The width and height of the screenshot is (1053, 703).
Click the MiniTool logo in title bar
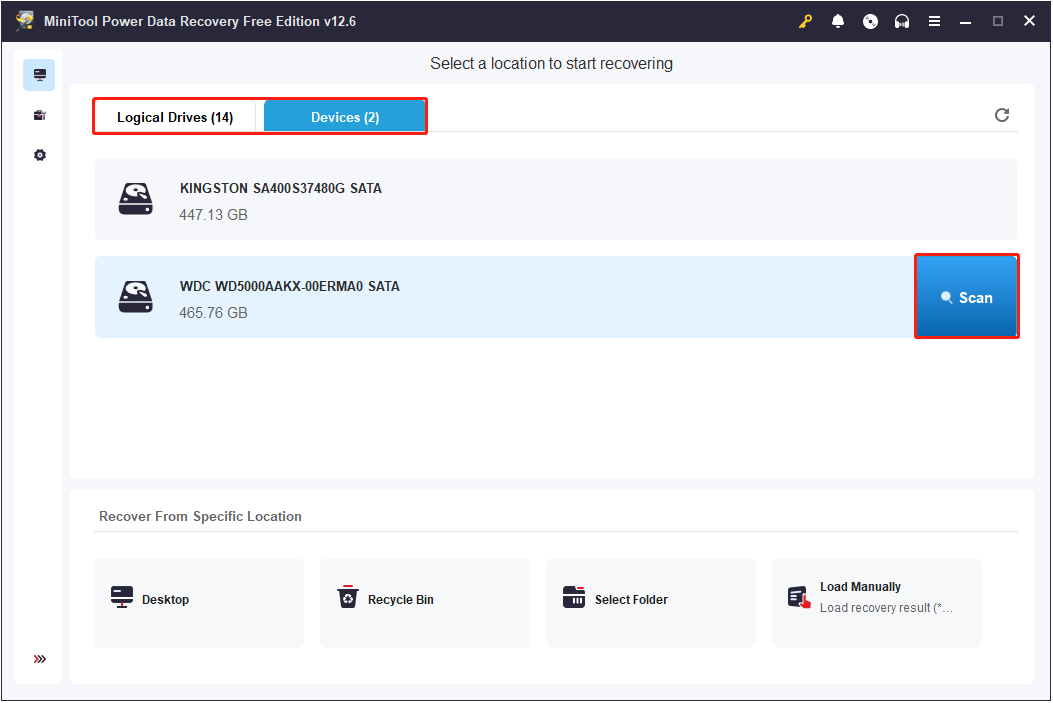[23, 20]
